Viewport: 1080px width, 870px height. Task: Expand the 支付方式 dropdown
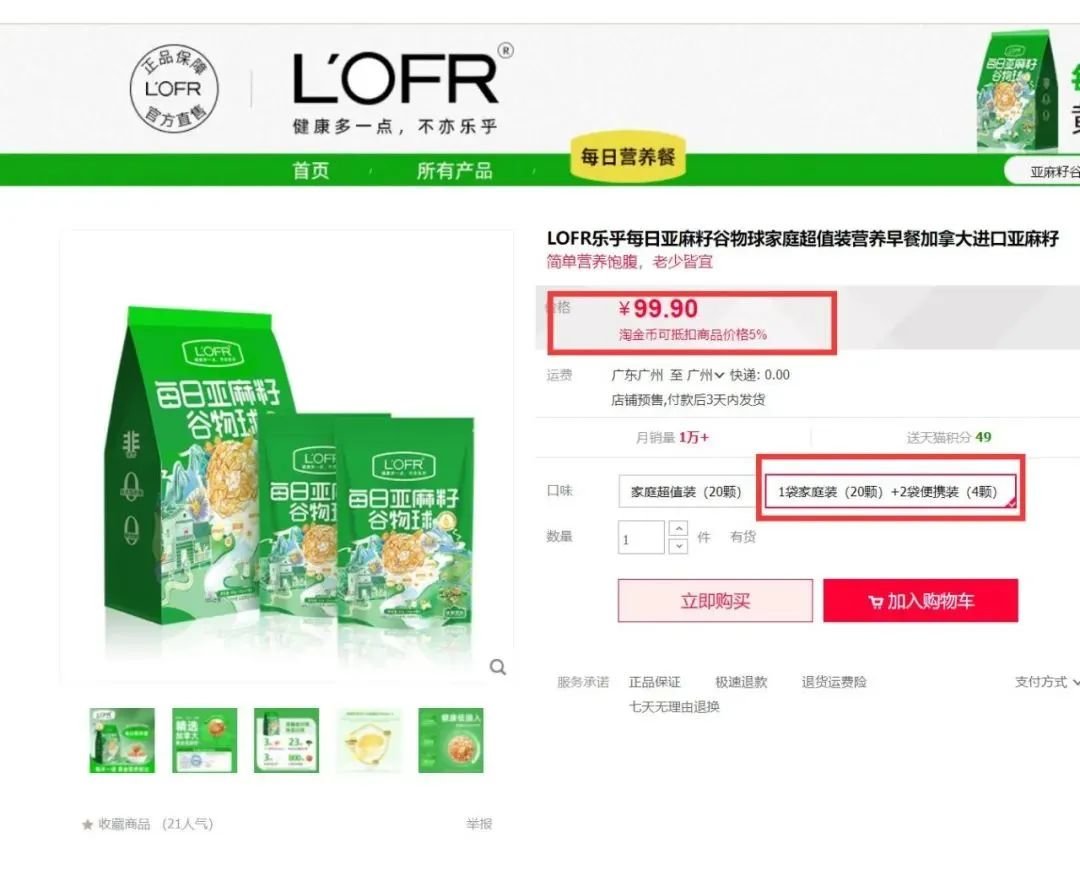pyautogui.click(x=1046, y=681)
